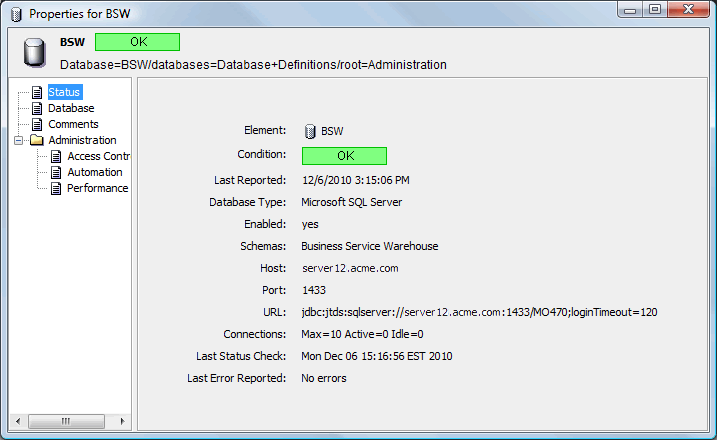This screenshot has width=717, height=440.
Task: Close the Properties for BSW window
Action: (689, 10)
